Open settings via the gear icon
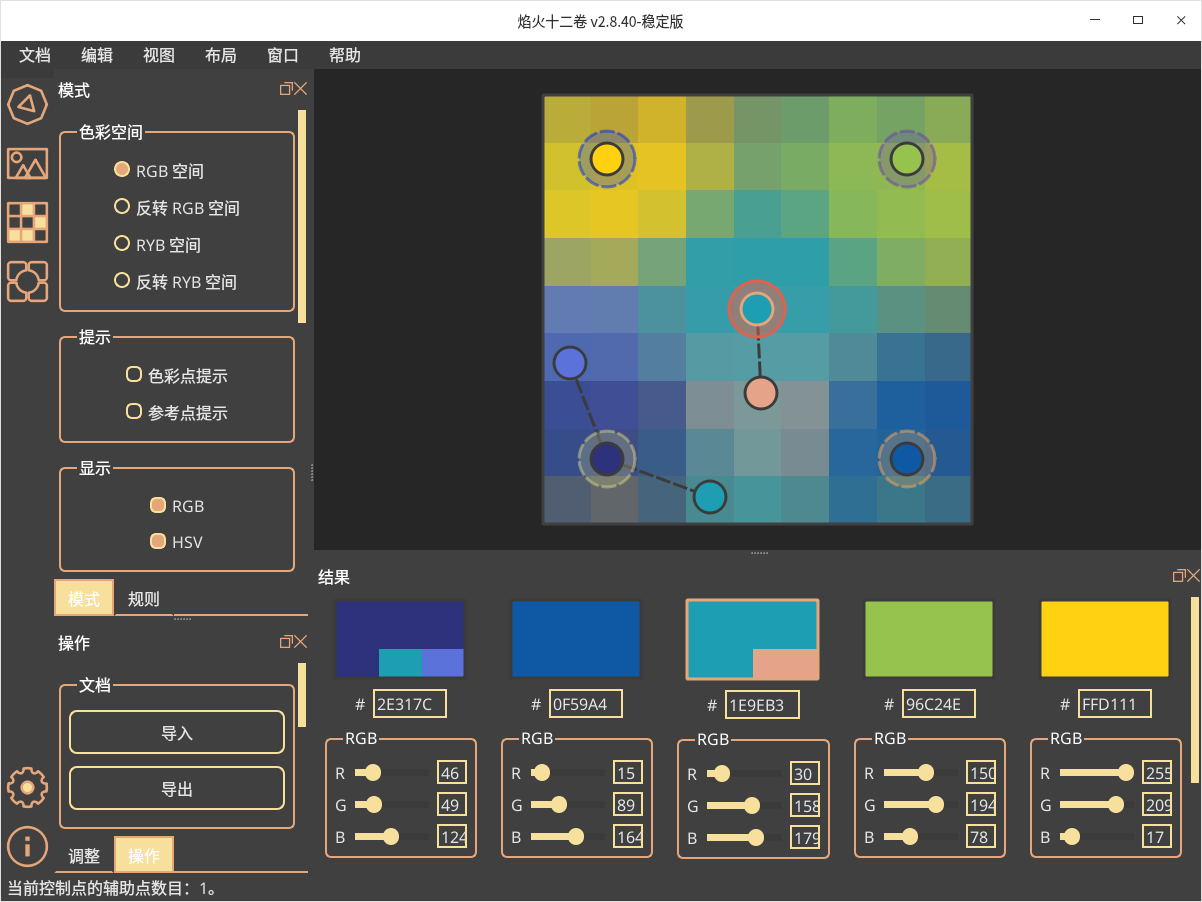Screen dimensions: 1202x902 coord(27,788)
